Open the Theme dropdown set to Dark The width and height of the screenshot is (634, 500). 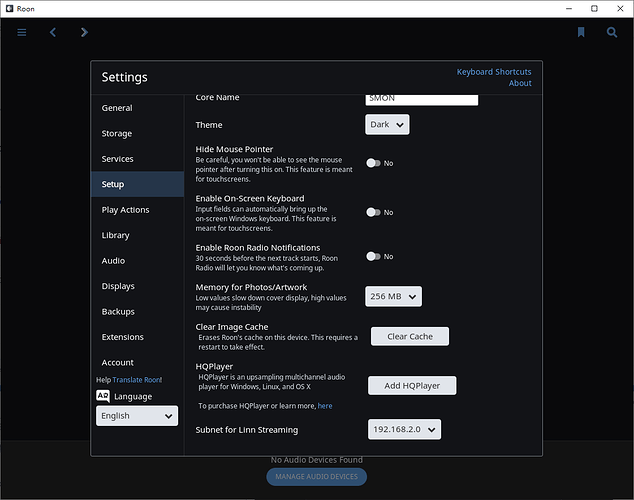click(x=387, y=124)
